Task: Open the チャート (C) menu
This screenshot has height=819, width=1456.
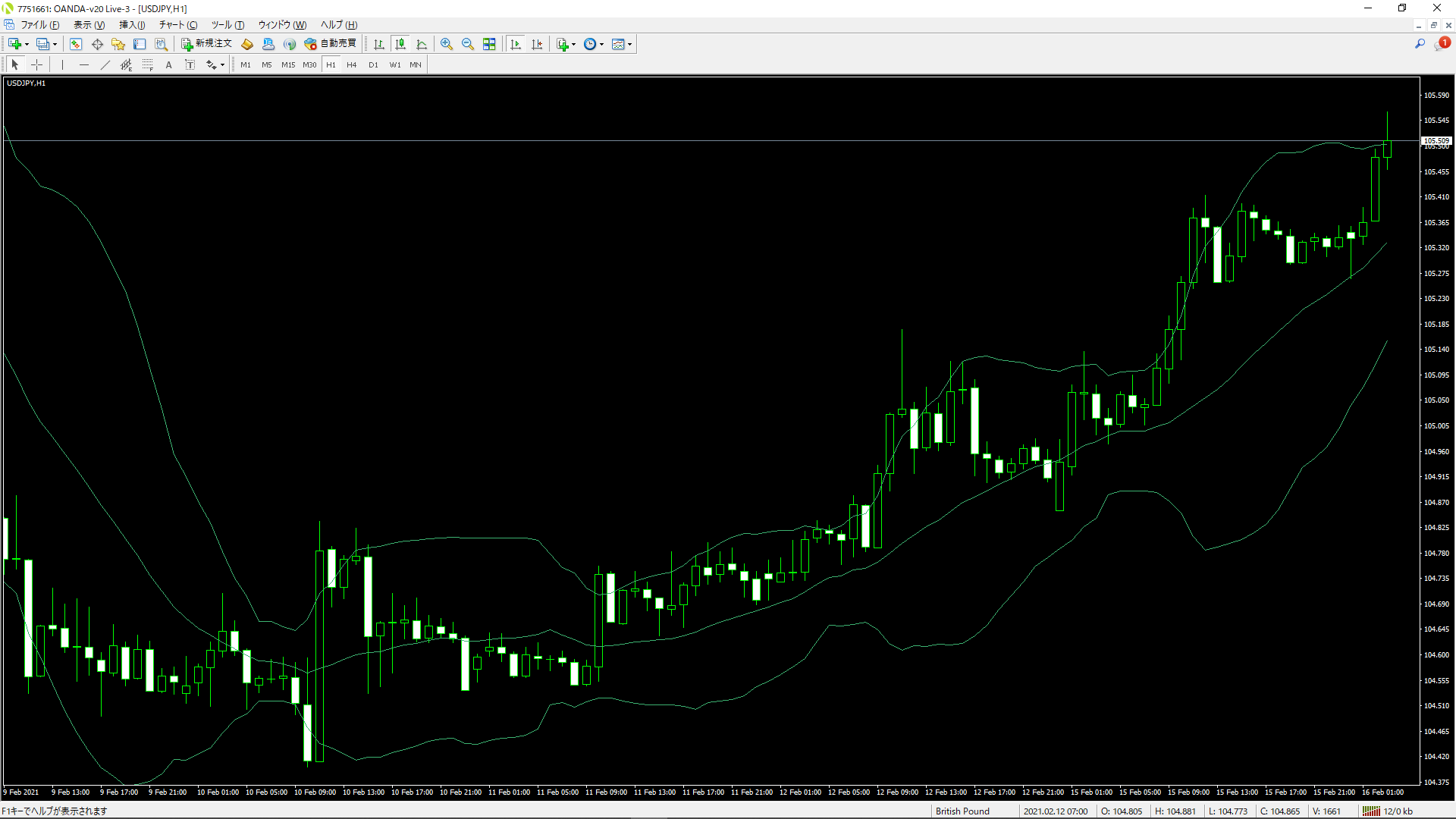Action: pyautogui.click(x=178, y=25)
